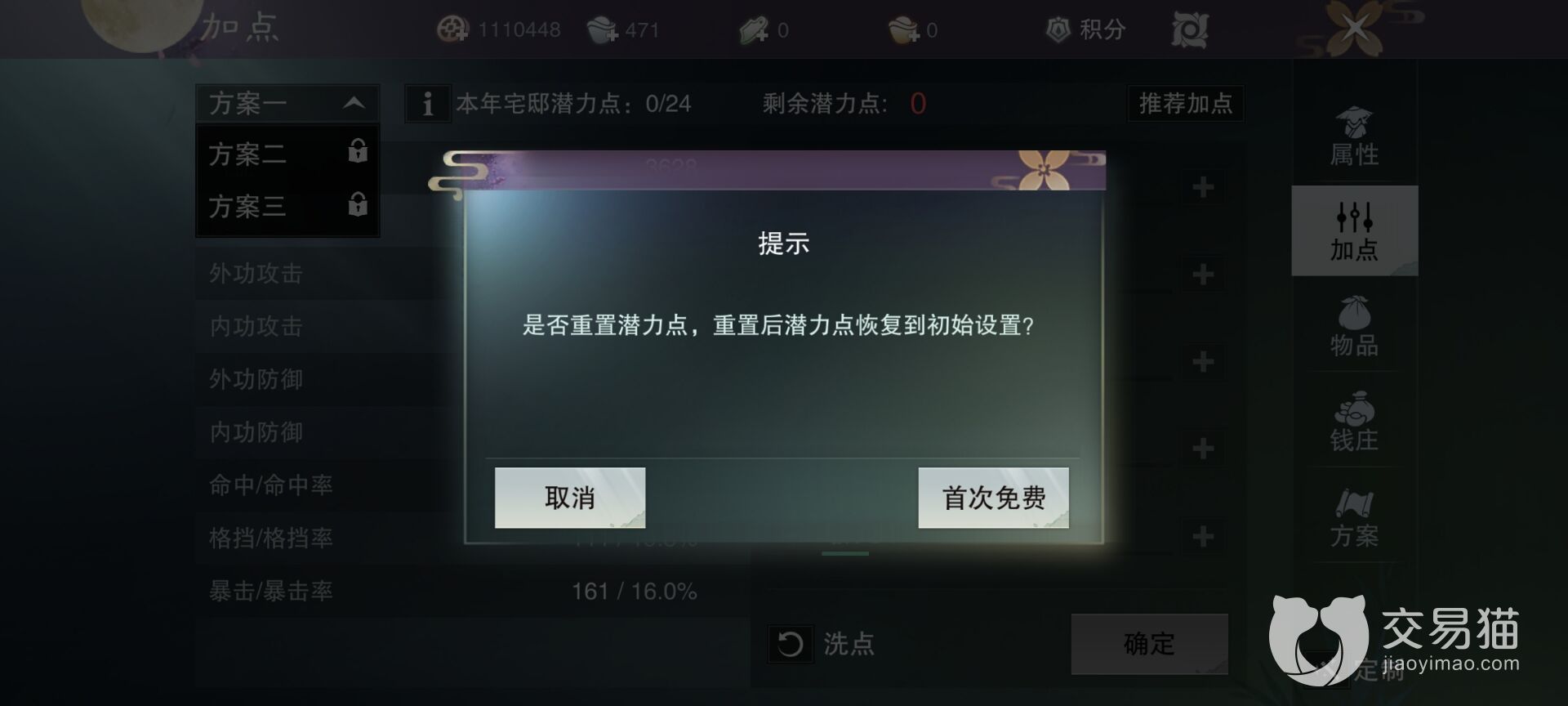Screen dimensions: 1568x706
Task: Select locked 方案三 from the list
Action: [x=287, y=206]
